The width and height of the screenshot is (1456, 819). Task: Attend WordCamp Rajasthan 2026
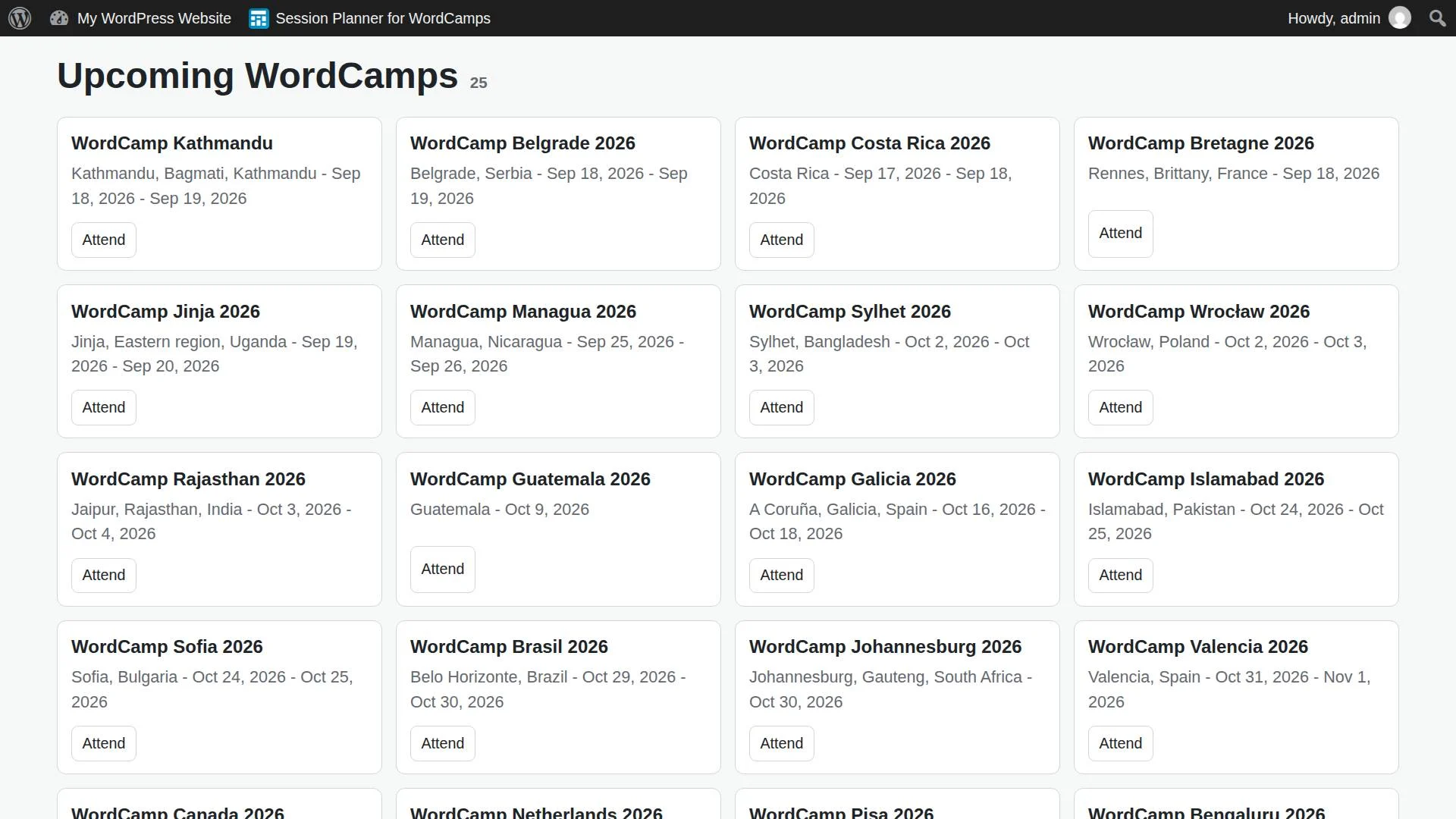(104, 575)
